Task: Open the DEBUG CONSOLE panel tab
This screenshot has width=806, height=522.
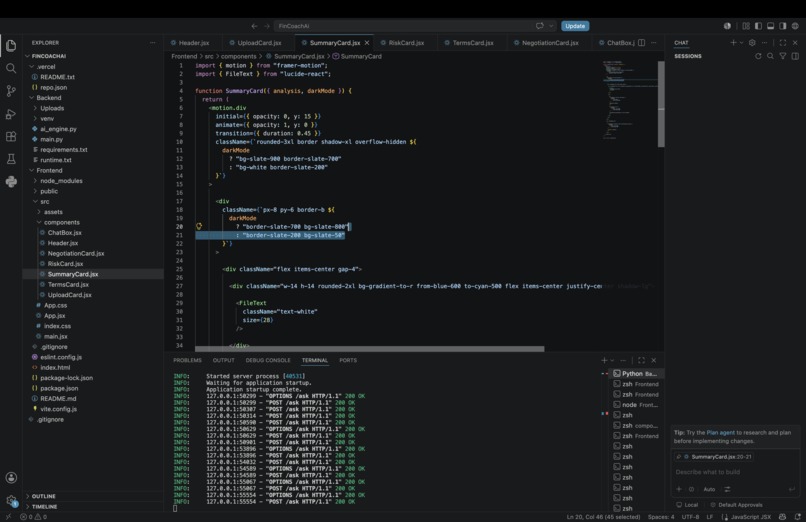Action: point(268,360)
